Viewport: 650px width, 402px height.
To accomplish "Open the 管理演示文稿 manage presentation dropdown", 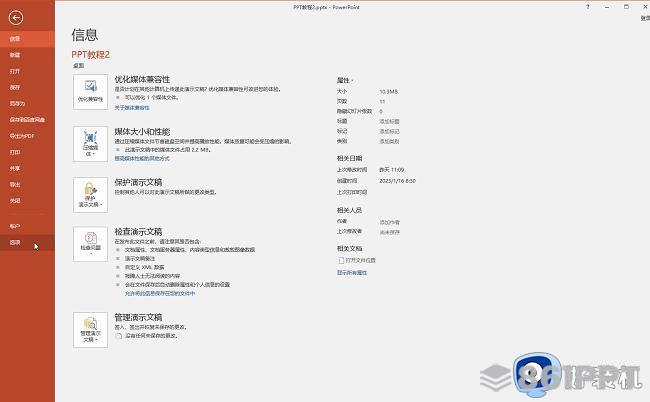I will click(x=90, y=330).
